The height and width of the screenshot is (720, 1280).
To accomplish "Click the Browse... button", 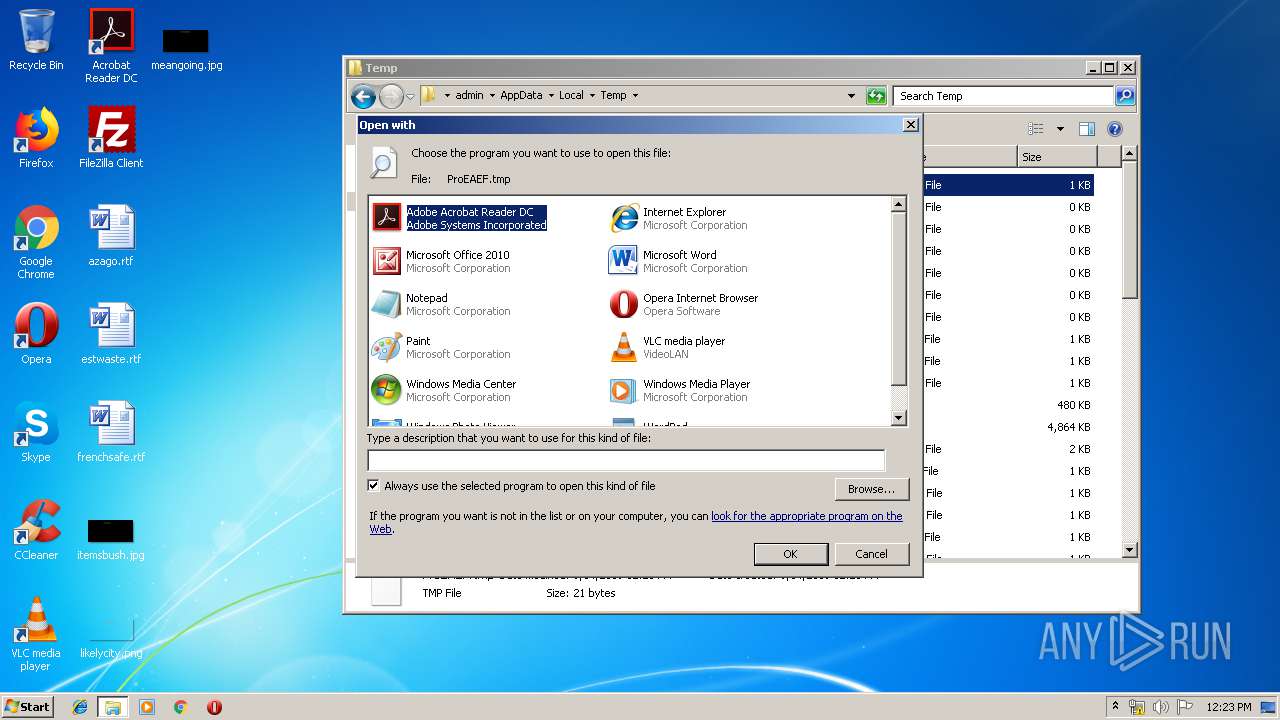I will tap(871, 489).
